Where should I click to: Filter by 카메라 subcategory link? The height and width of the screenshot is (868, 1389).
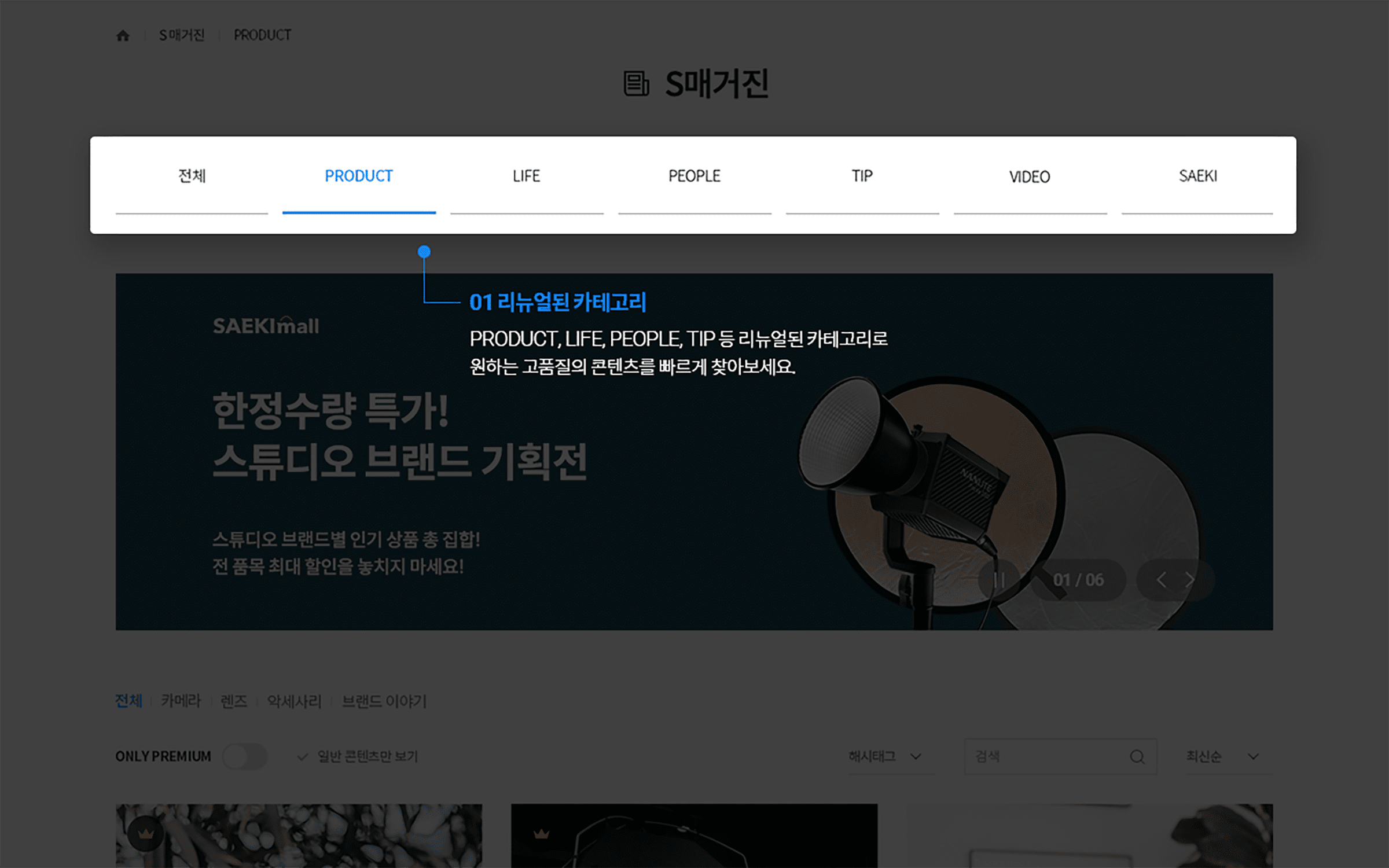click(x=181, y=701)
